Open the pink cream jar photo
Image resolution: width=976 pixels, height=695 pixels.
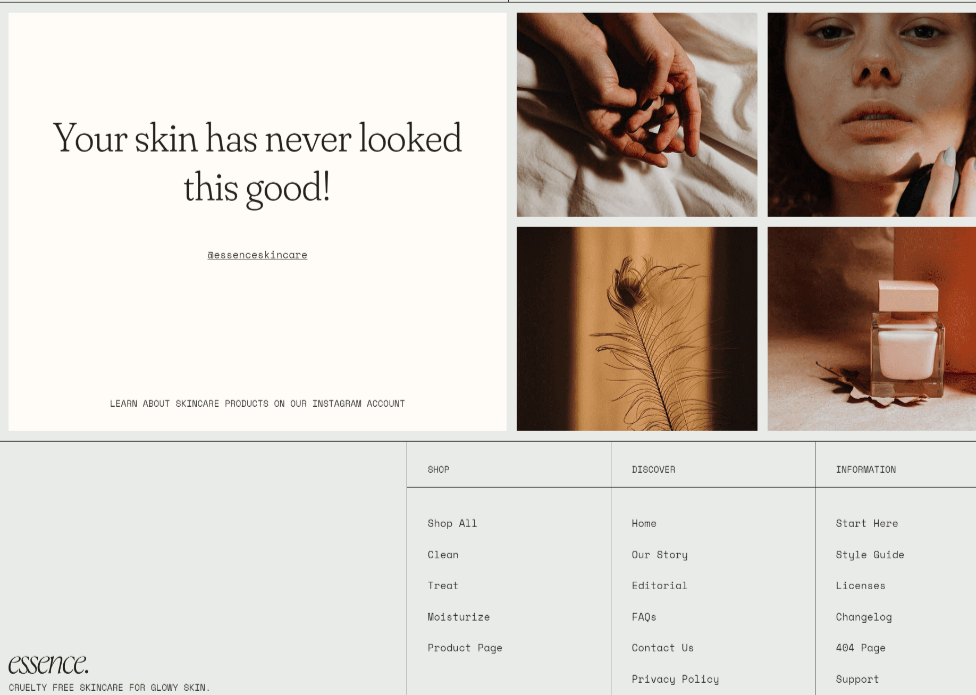(x=871, y=329)
